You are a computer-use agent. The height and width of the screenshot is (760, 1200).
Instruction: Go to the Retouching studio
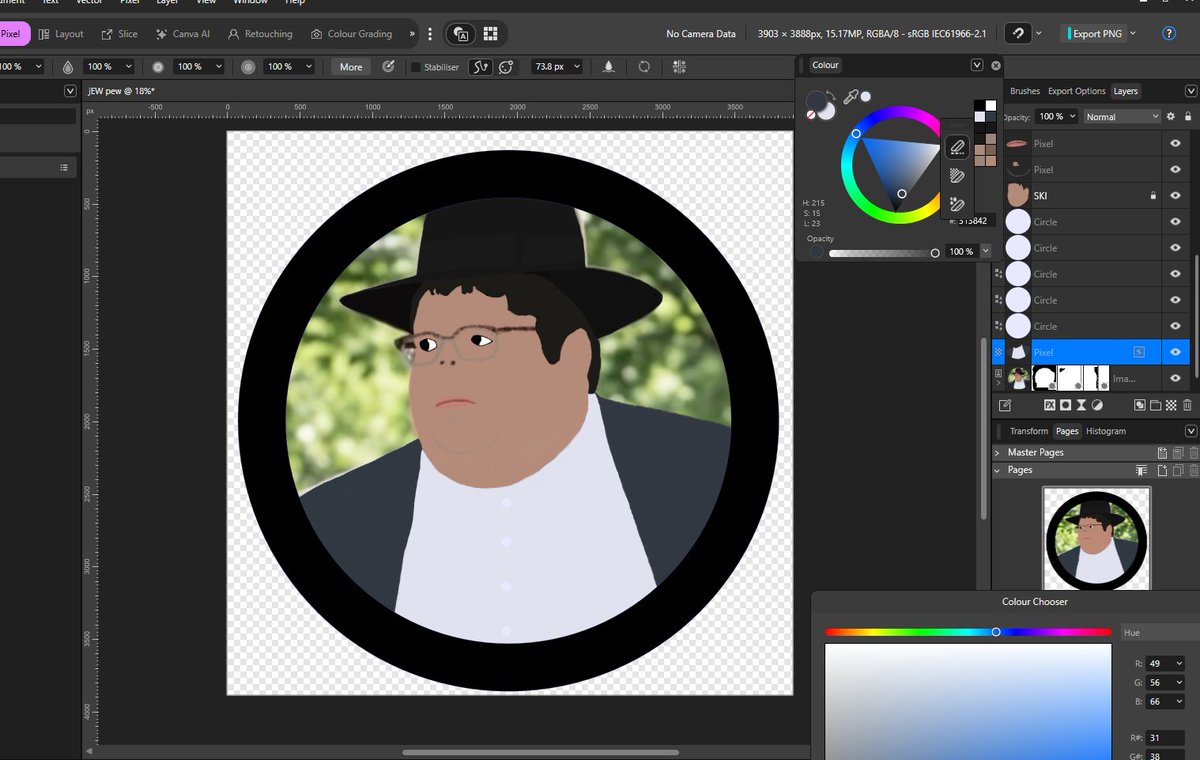coord(260,34)
